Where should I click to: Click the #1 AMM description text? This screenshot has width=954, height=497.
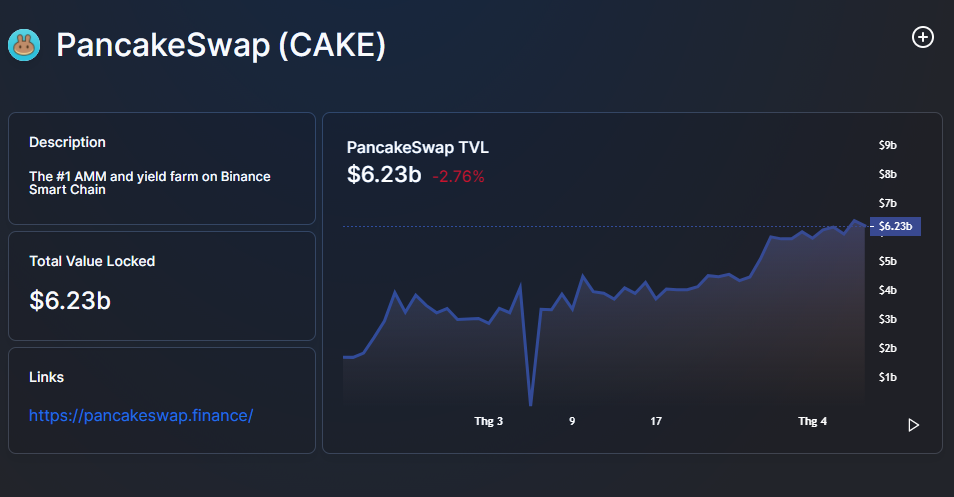click(149, 182)
